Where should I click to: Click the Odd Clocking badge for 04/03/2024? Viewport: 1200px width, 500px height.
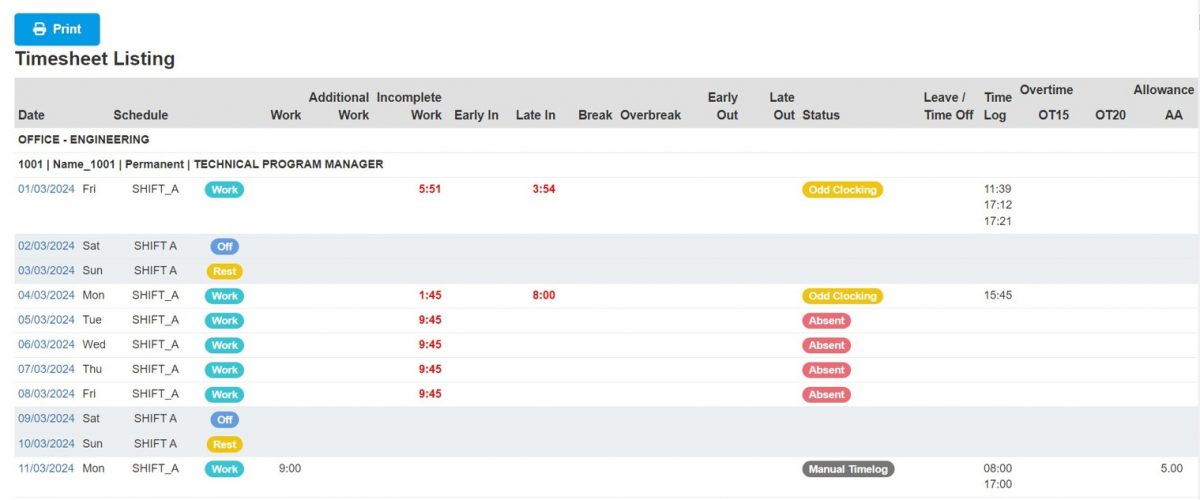[842, 296]
